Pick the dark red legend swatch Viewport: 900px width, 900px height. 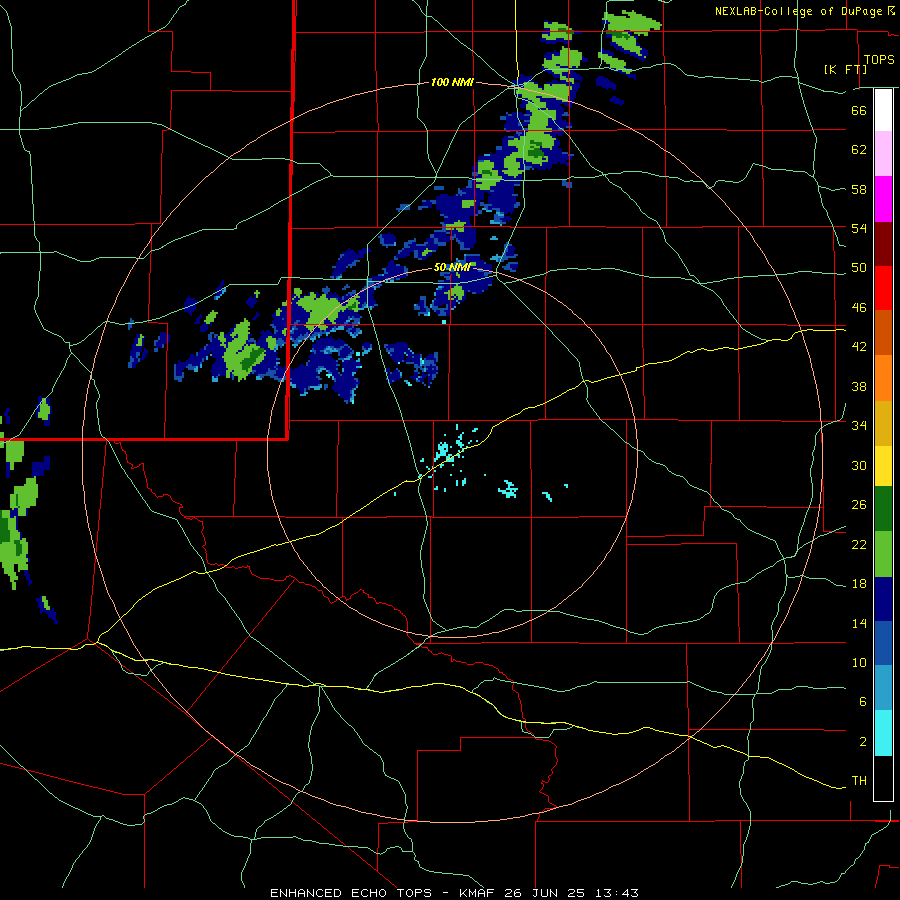883,243
